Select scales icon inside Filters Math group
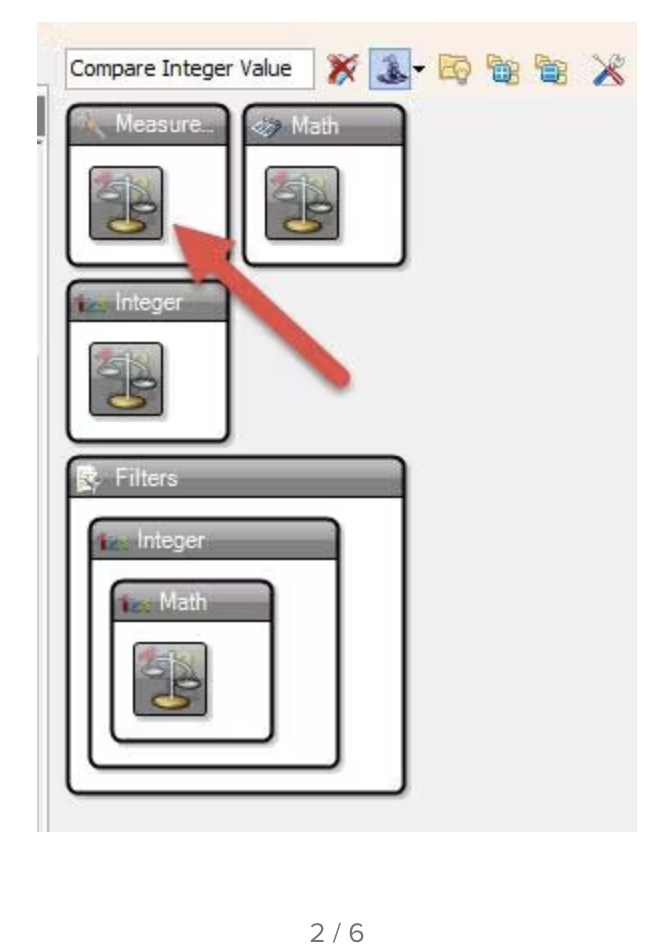Viewport: 668px width, 952px height. click(x=170, y=679)
